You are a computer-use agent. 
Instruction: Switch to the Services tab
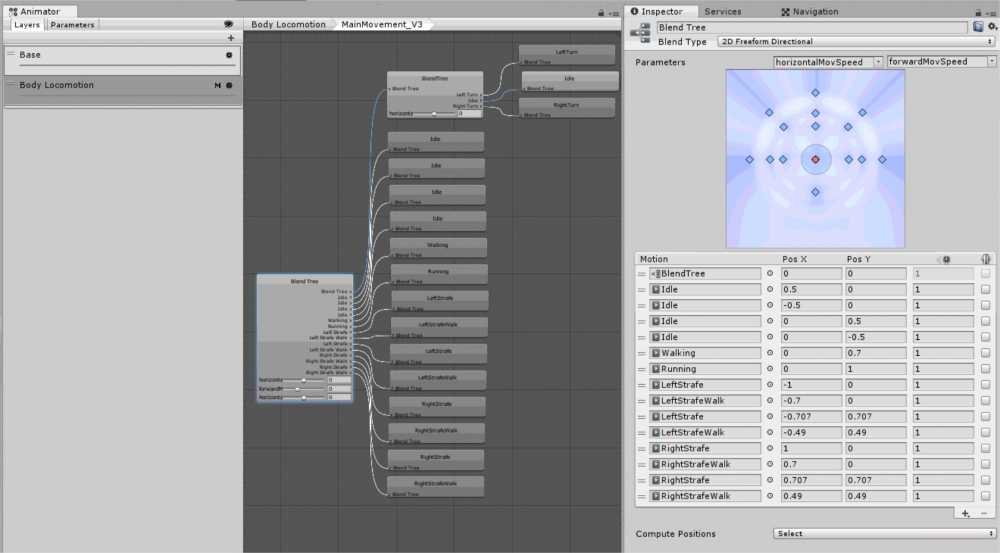tap(723, 11)
